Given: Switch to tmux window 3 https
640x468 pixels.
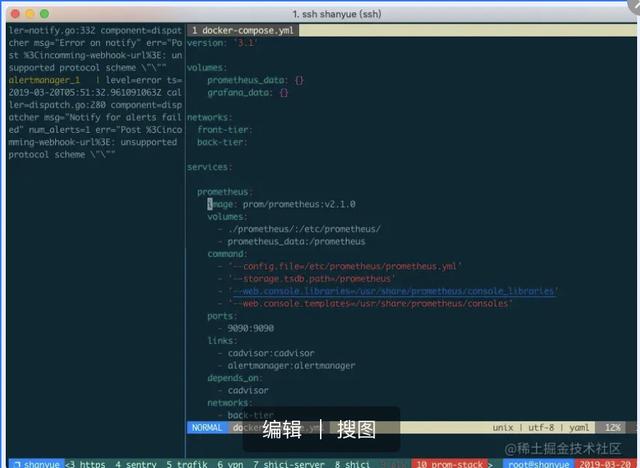Looking at the screenshot, I should (87, 464).
